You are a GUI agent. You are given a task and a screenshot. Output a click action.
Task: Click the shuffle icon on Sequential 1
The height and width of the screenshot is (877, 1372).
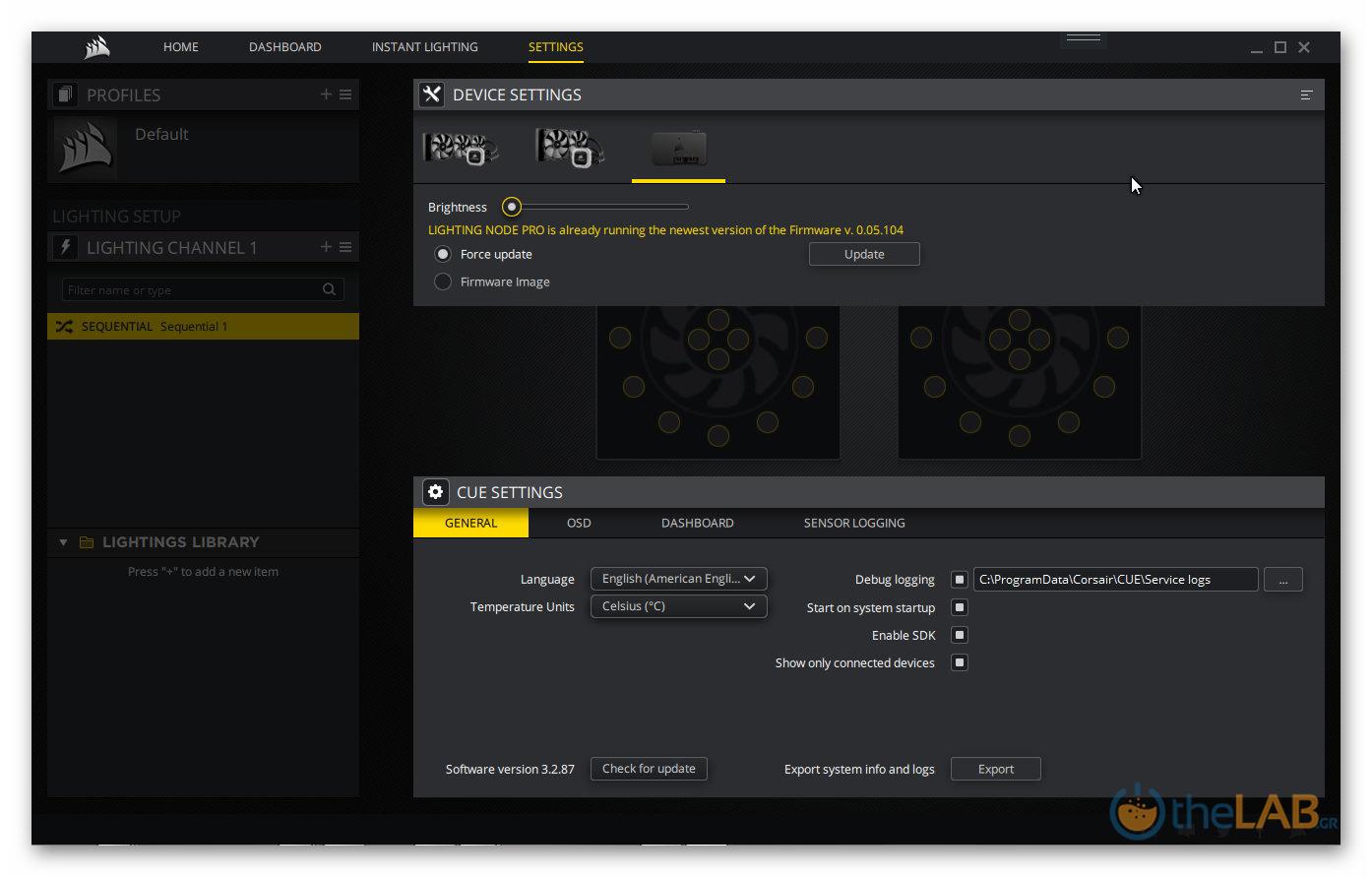click(x=64, y=327)
